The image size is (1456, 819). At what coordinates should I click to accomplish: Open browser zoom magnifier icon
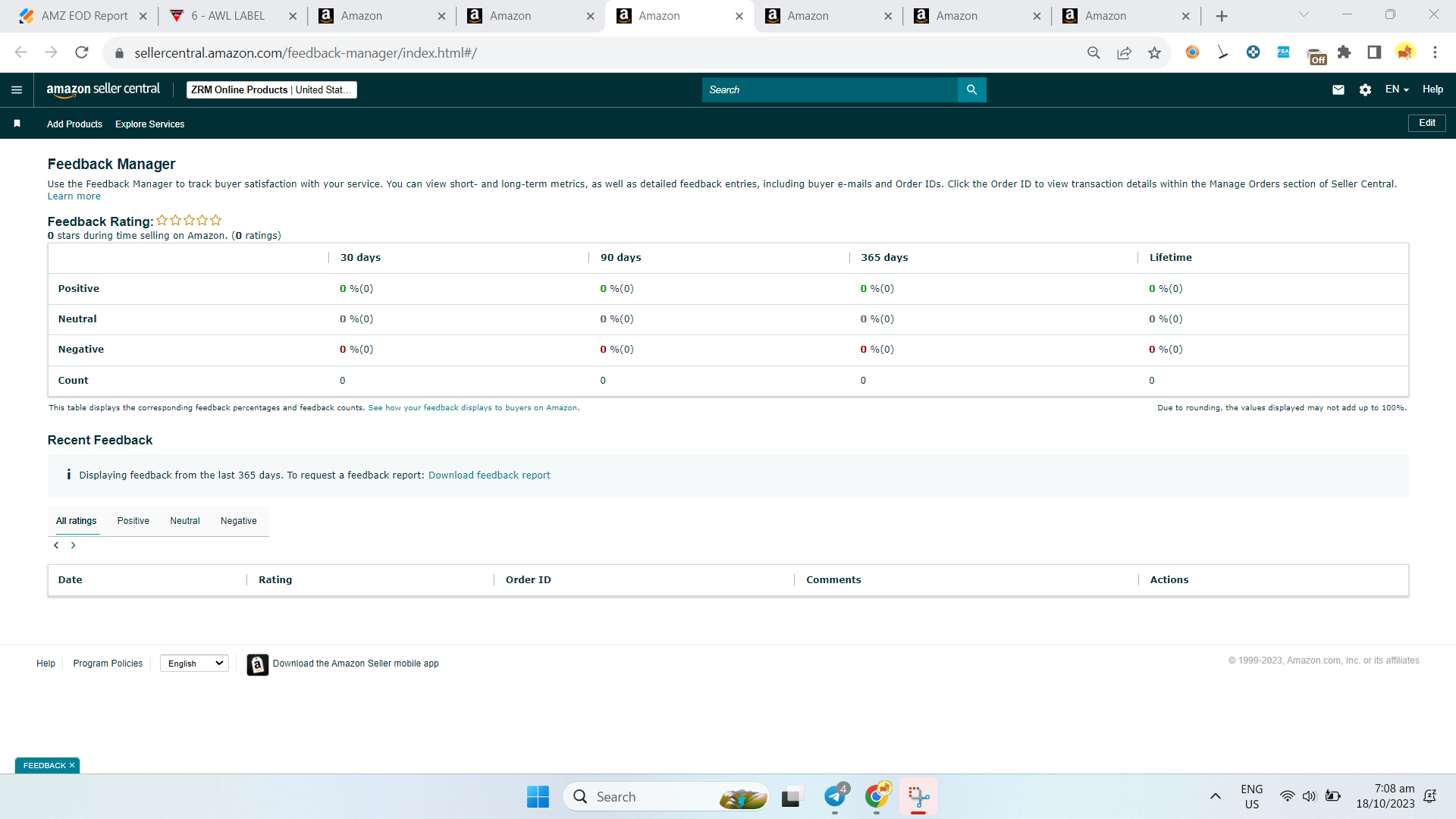[x=1094, y=52]
